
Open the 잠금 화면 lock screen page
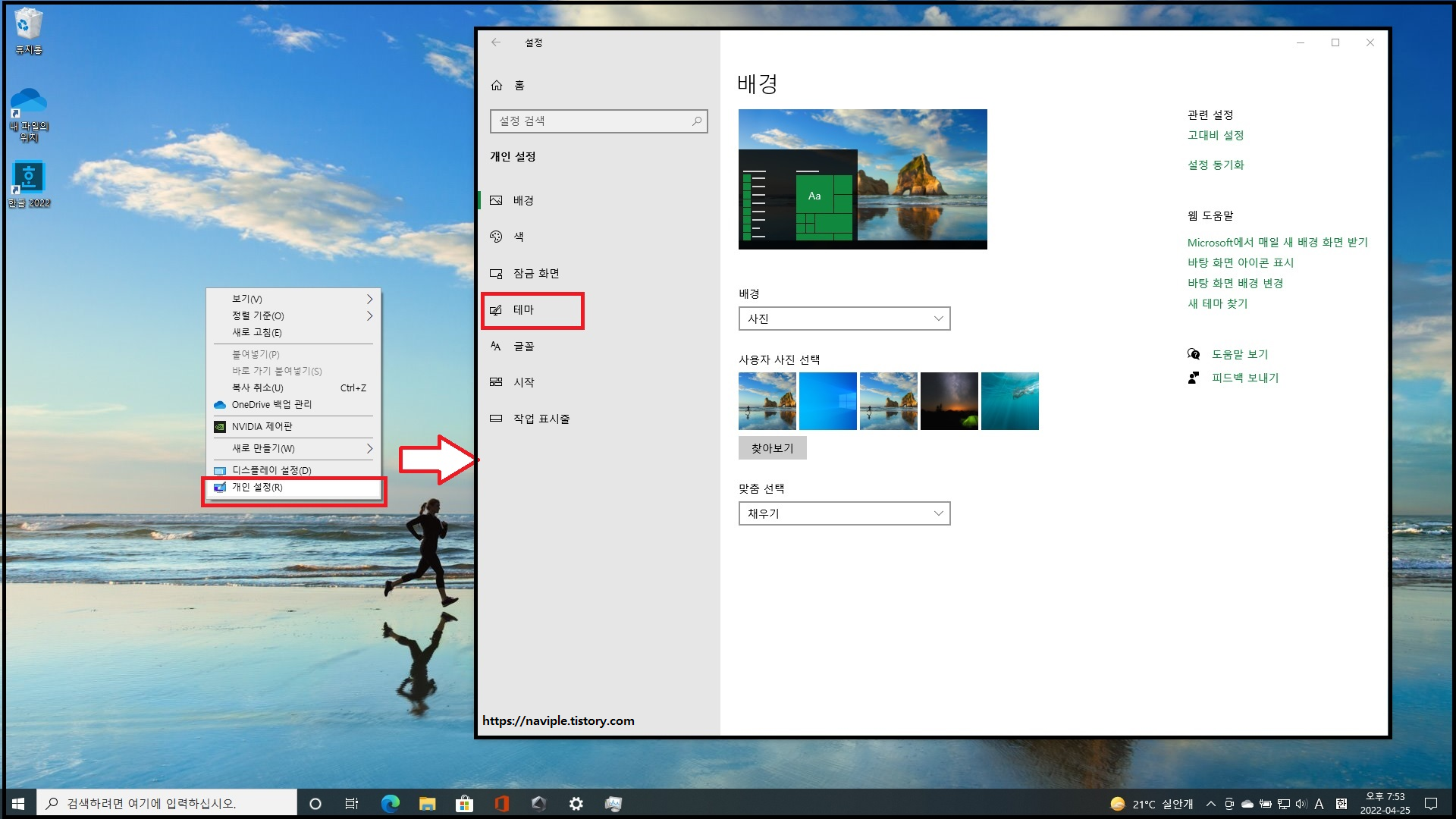(x=535, y=273)
